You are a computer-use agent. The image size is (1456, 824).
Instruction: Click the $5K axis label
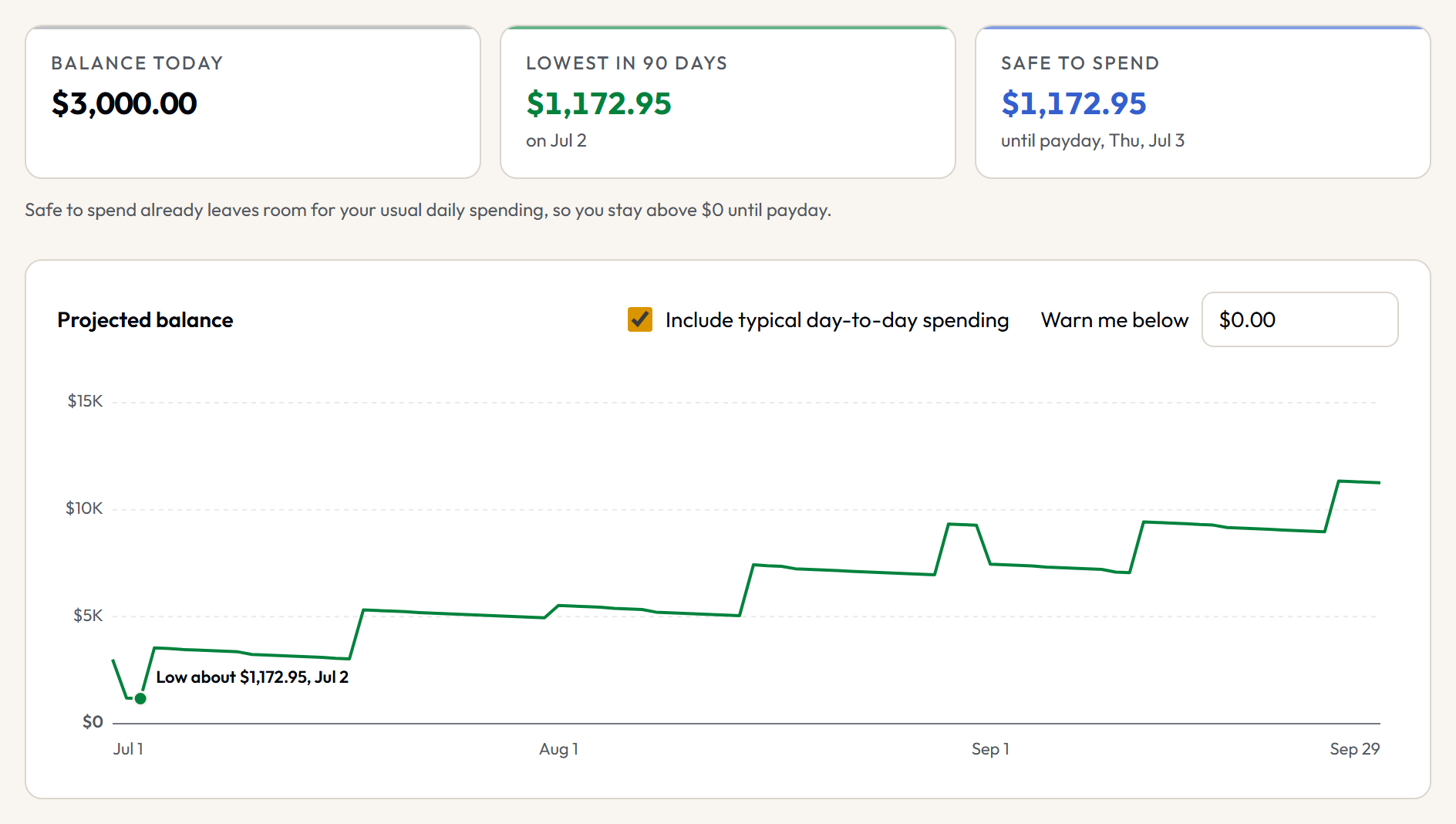coord(88,616)
